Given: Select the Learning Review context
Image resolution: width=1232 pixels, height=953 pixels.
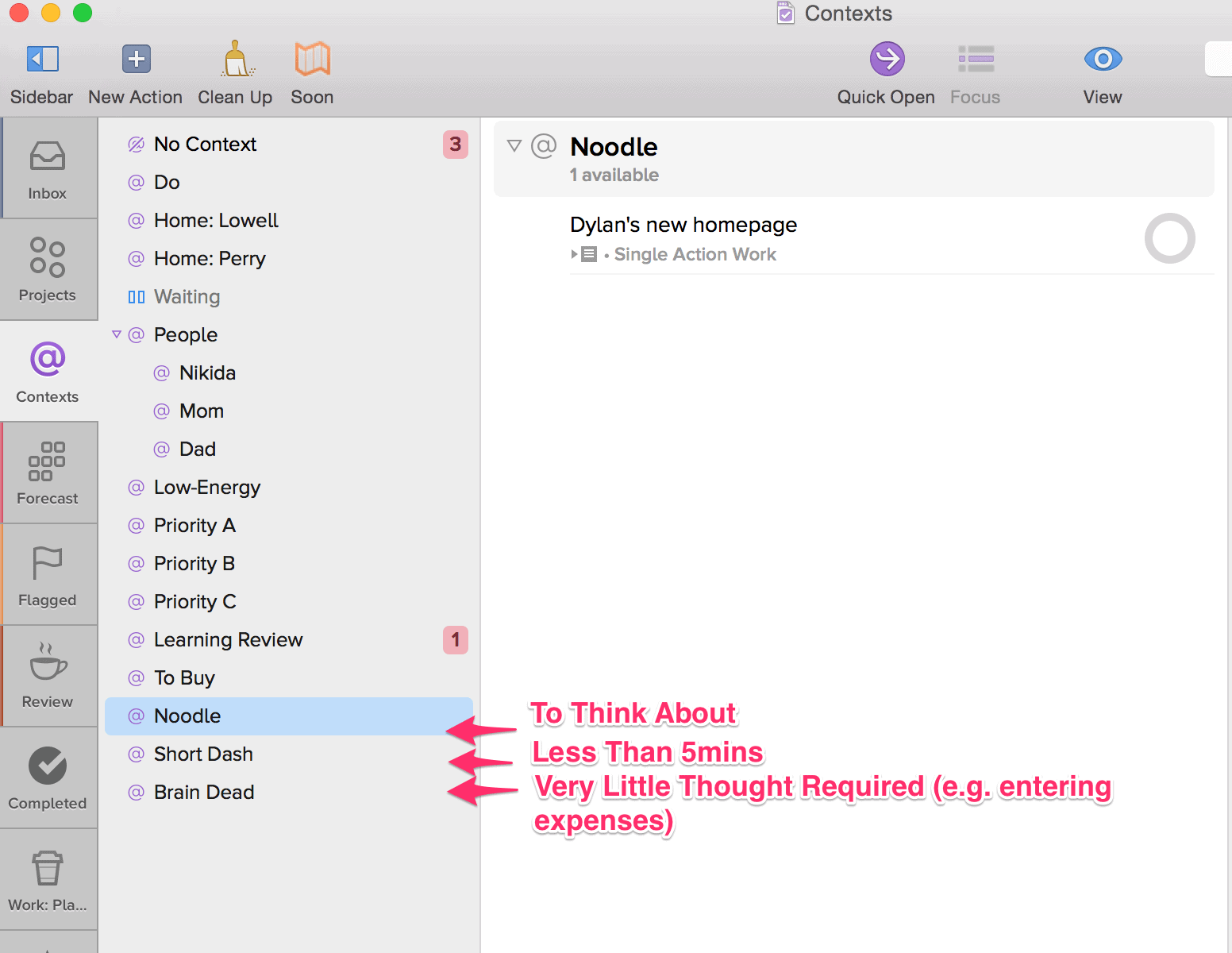Looking at the screenshot, I should [x=289, y=640].
